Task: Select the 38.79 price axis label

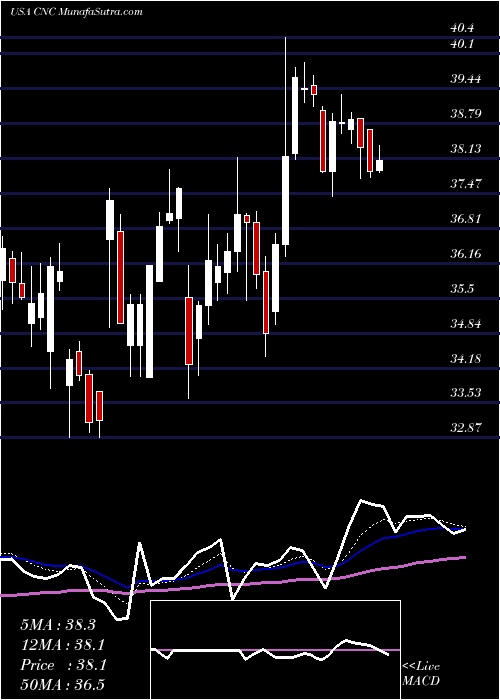Action: (x=466, y=114)
